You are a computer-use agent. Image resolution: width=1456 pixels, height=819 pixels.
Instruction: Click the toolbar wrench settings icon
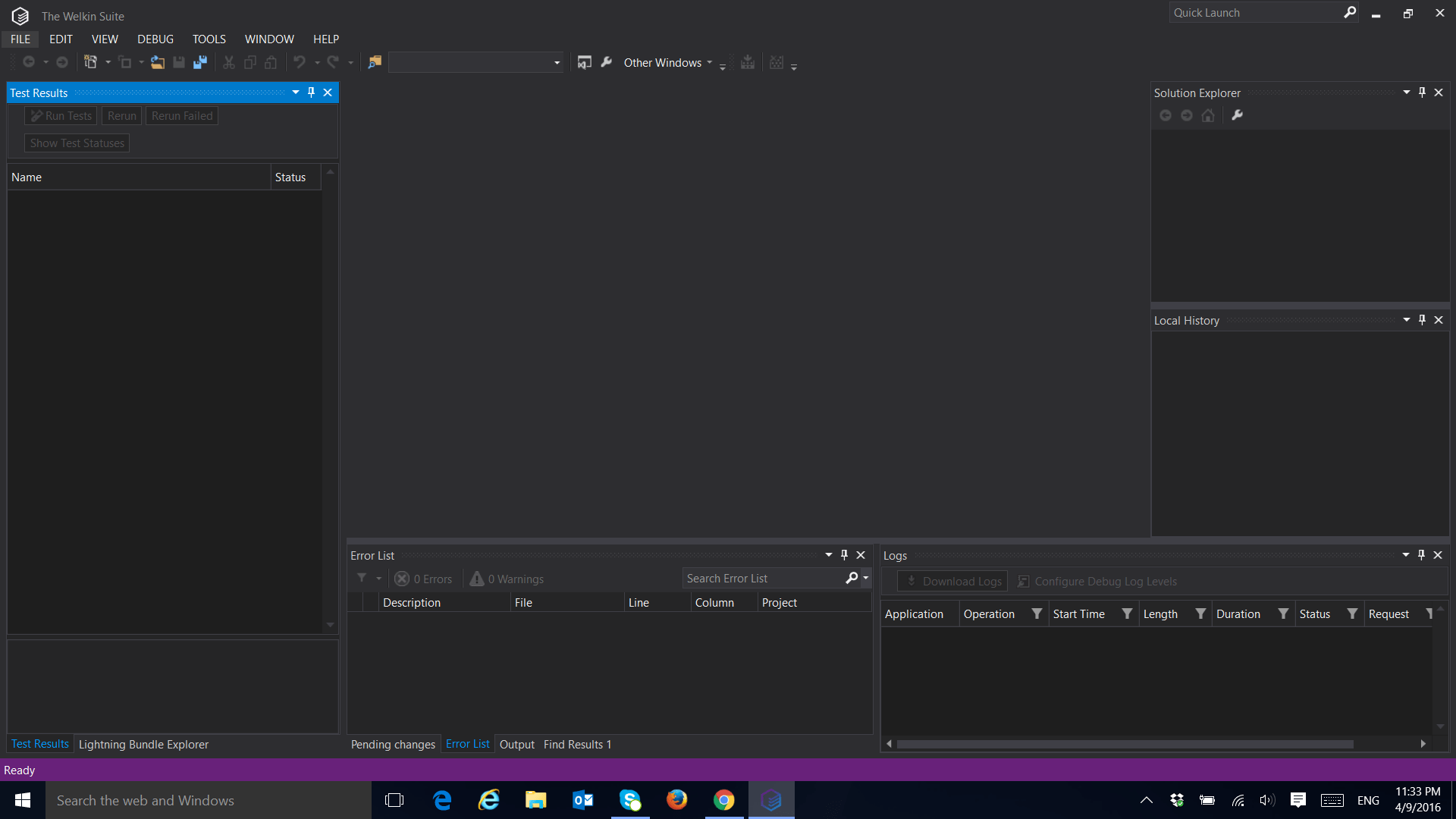point(607,62)
